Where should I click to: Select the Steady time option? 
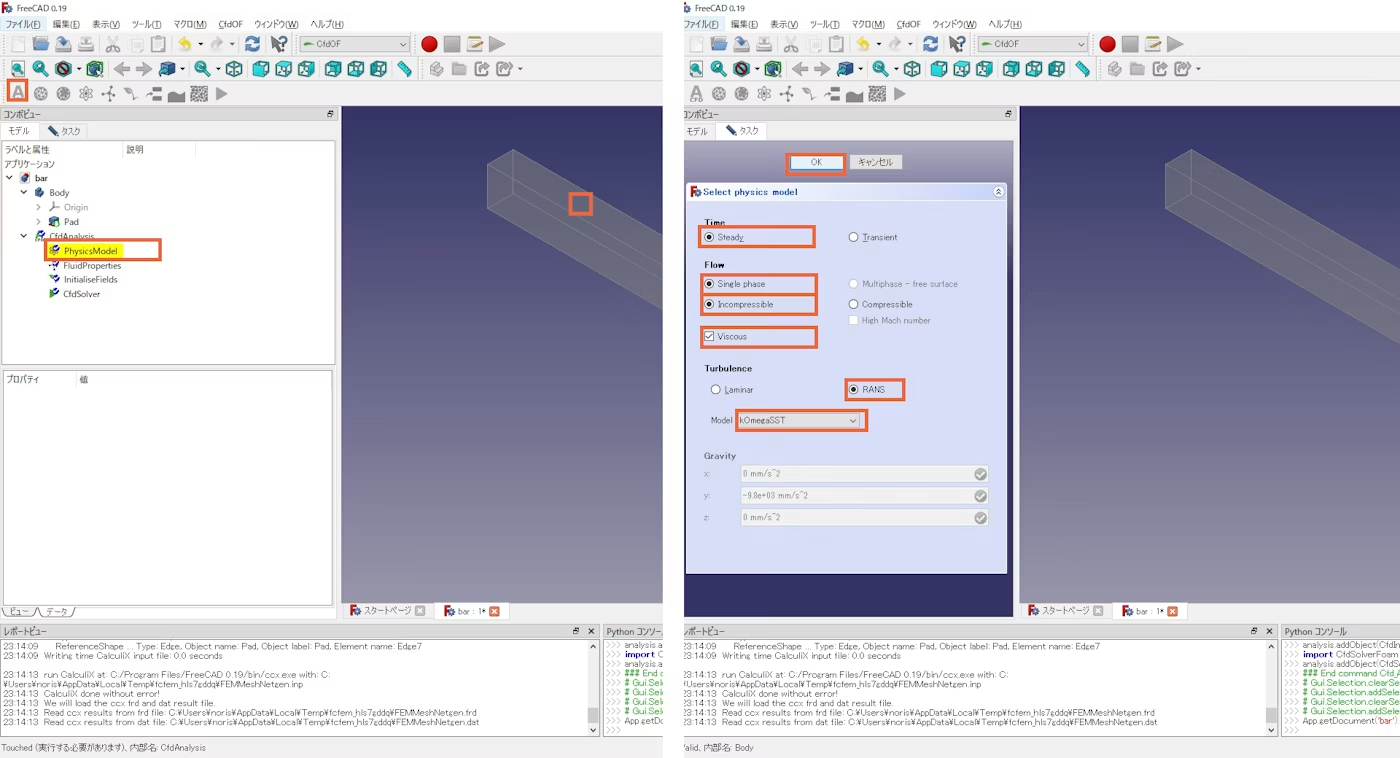709,237
